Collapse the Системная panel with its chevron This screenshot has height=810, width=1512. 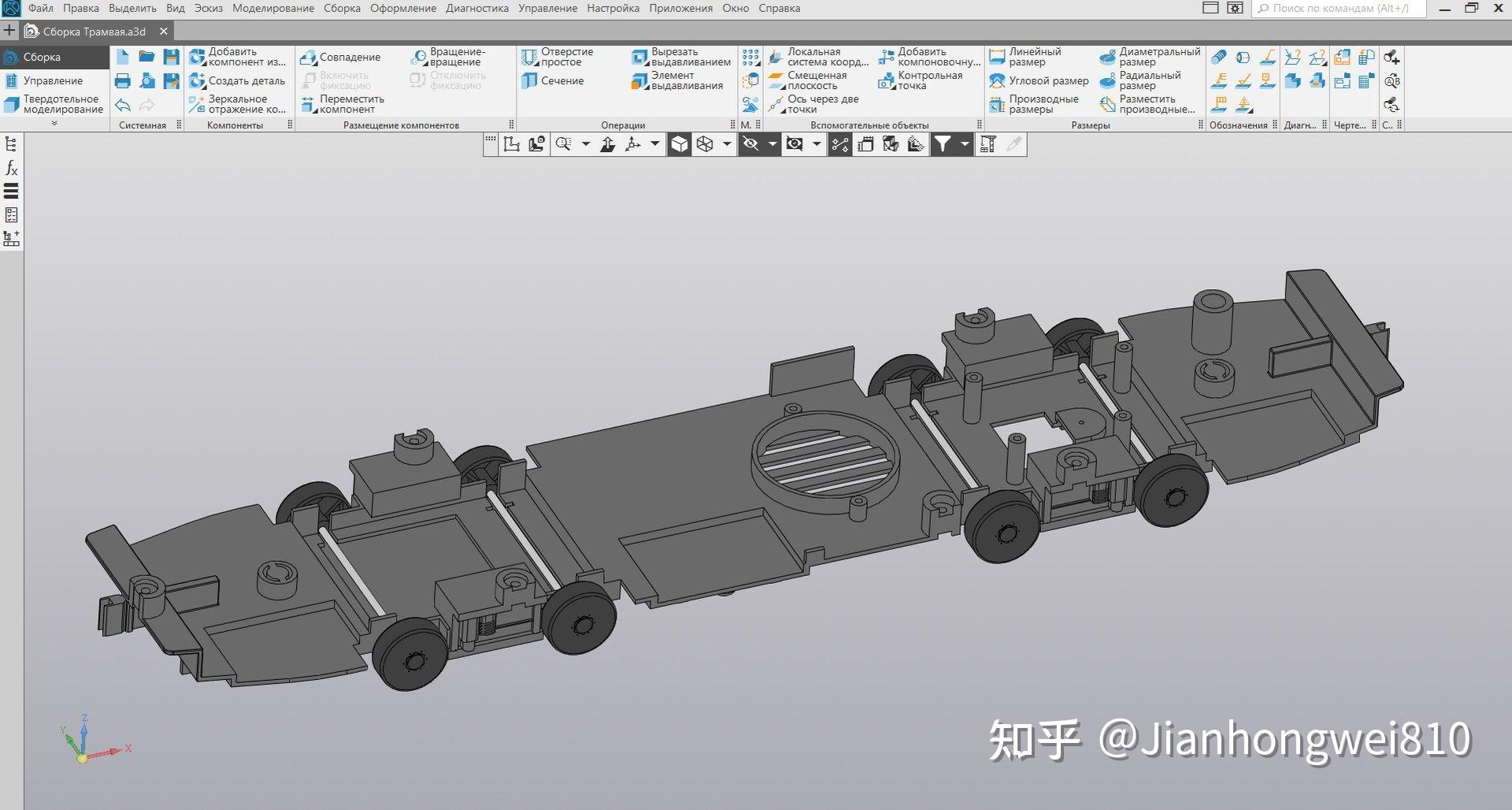[x=55, y=124]
